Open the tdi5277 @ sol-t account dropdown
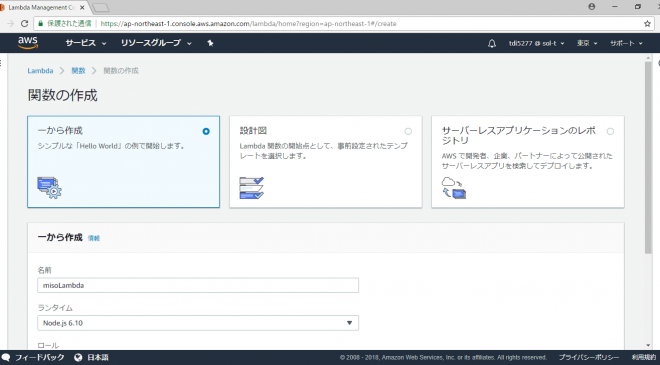This screenshot has height=365, width=660. [x=536, y=43]
